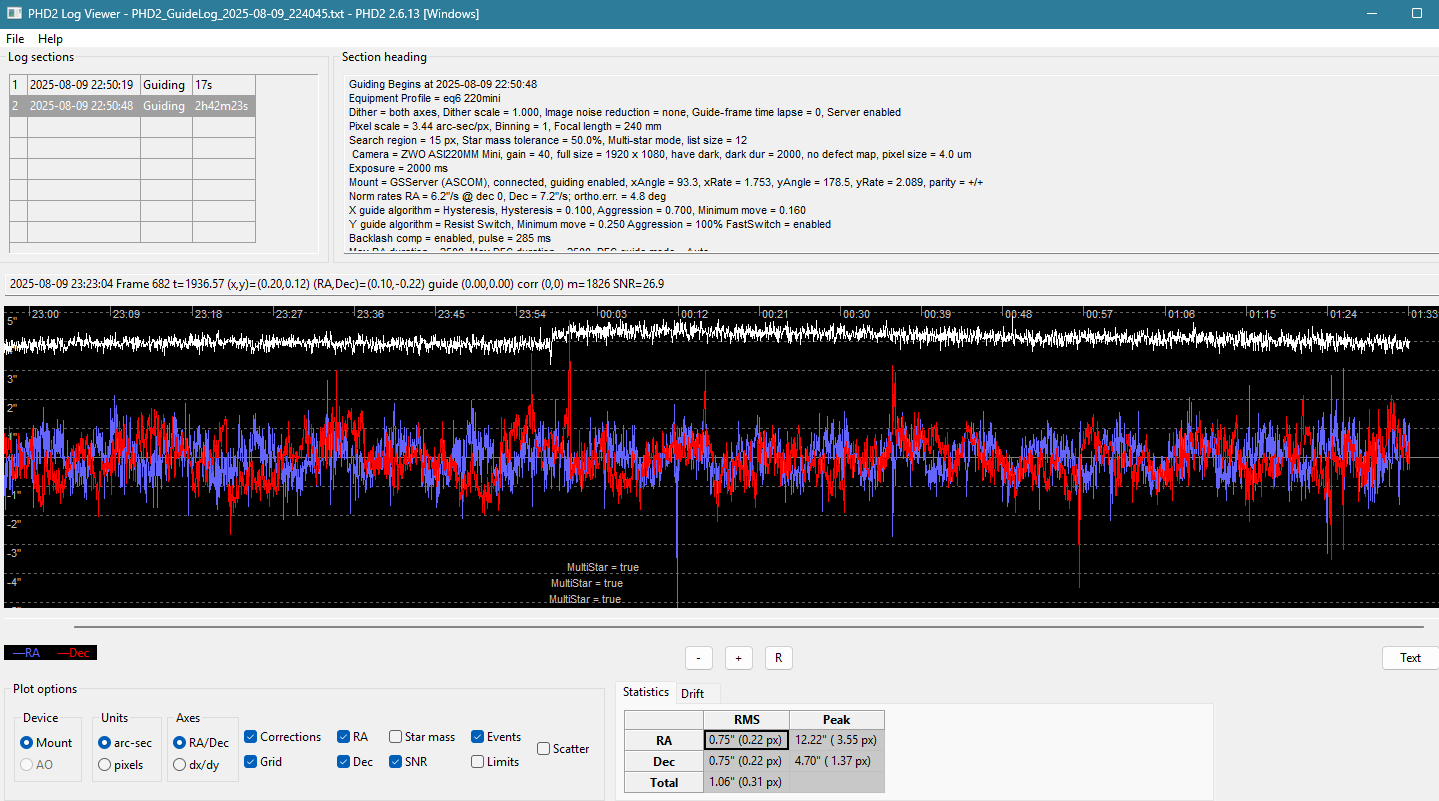Select pixels units

click(x=119, y=765)
